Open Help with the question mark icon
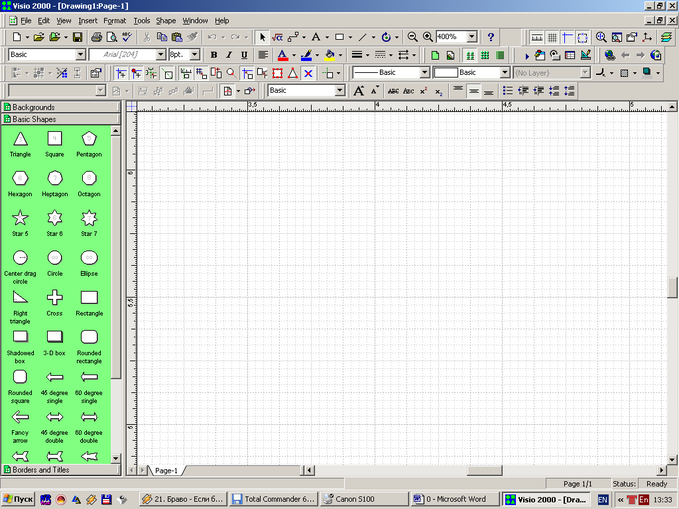 (x=490, y=37)
